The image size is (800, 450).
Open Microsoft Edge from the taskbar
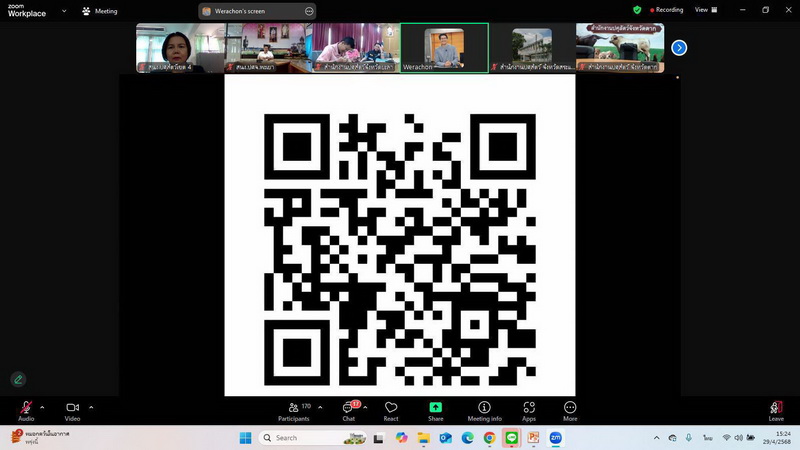pyautogui.click(x=467, y=438)
